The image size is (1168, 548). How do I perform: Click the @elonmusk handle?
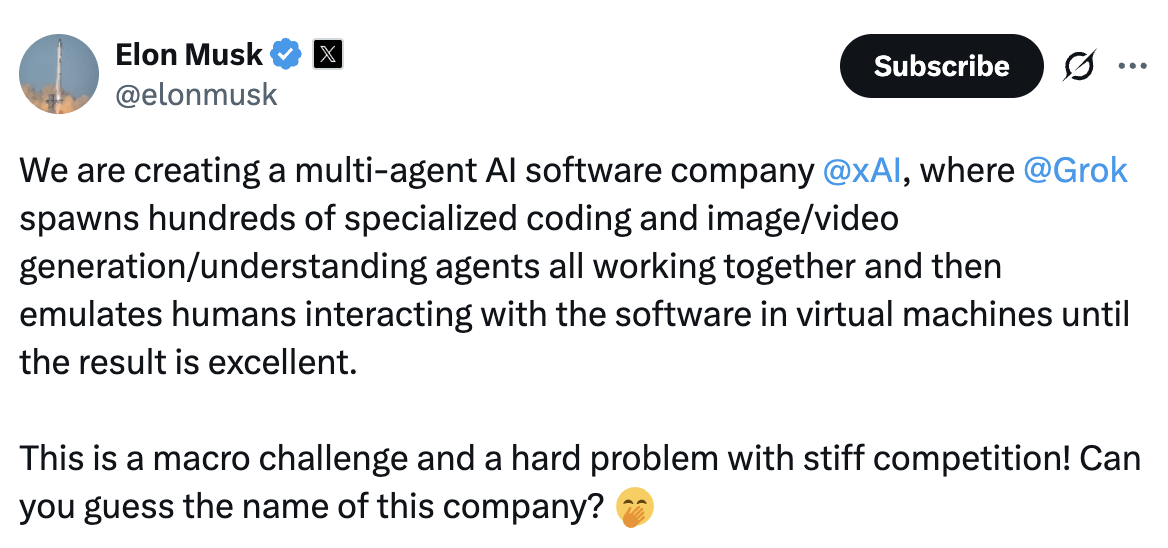(197, 95)
